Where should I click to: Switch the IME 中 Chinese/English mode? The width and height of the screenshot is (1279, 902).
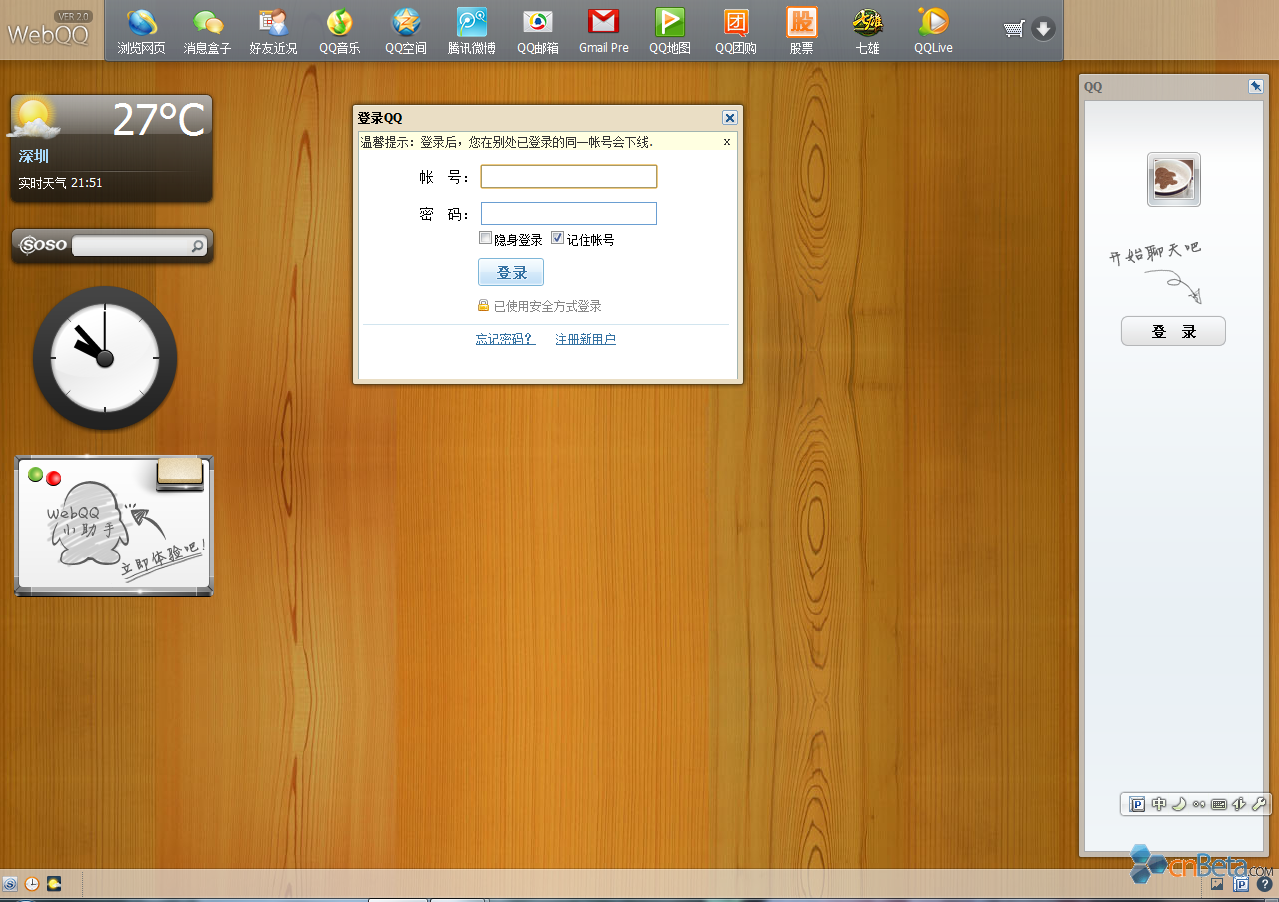point(1159,804)
